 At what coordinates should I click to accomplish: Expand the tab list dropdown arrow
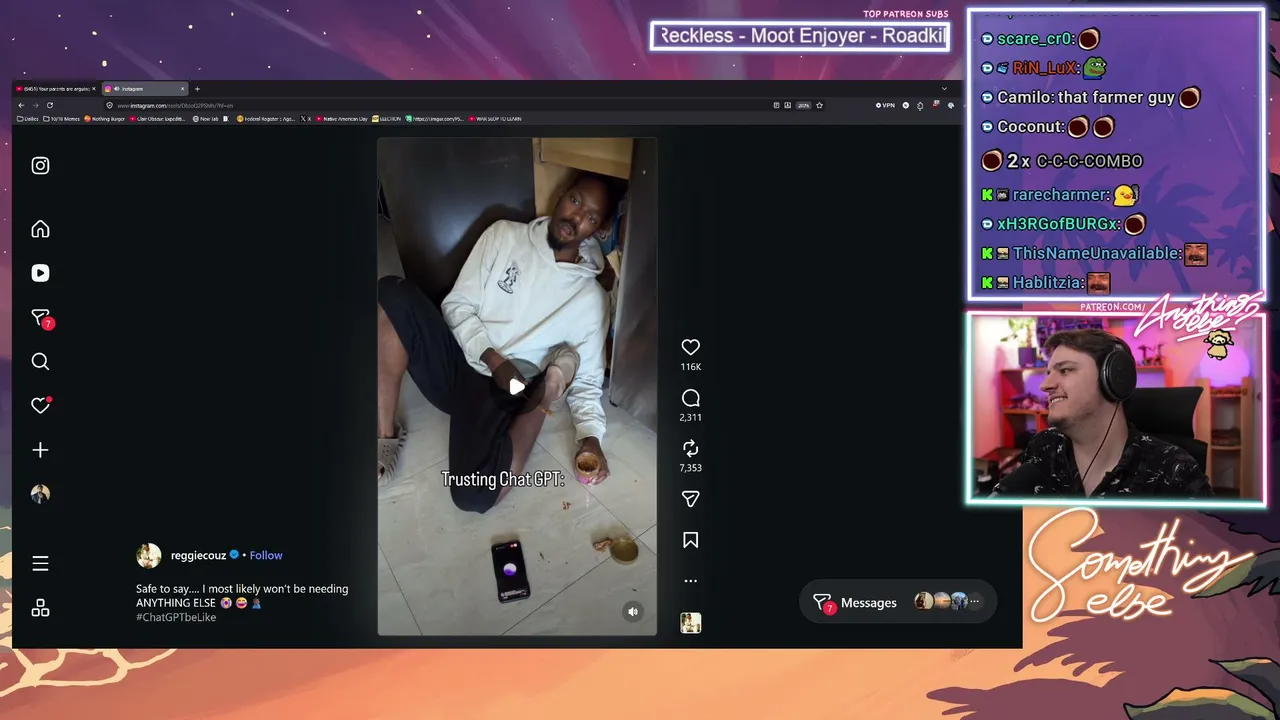coord(944,89)
